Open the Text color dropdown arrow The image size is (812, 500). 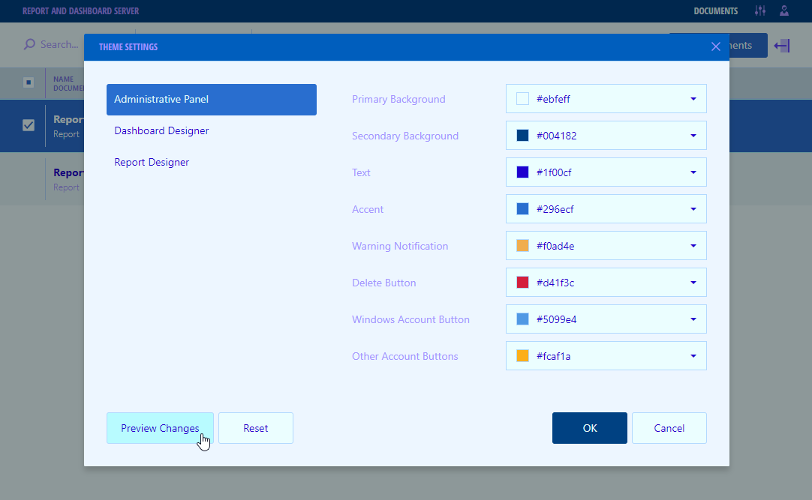[692, 172]
